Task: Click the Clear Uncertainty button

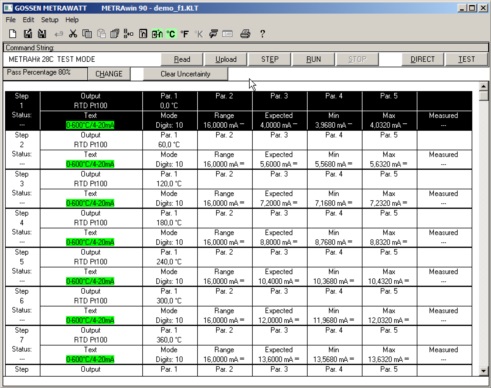Action: pos(185,74)
